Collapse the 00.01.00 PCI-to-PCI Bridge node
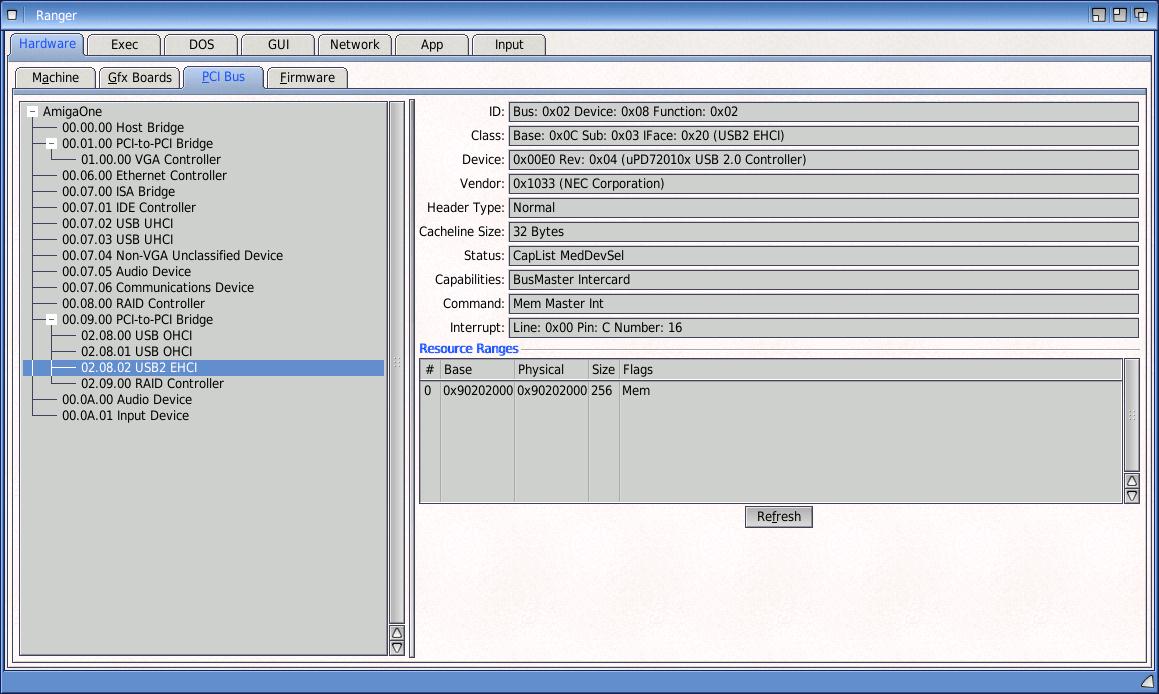Image resolution: width=1159 pixels, height=694 pixels. [x=51, y=144]
